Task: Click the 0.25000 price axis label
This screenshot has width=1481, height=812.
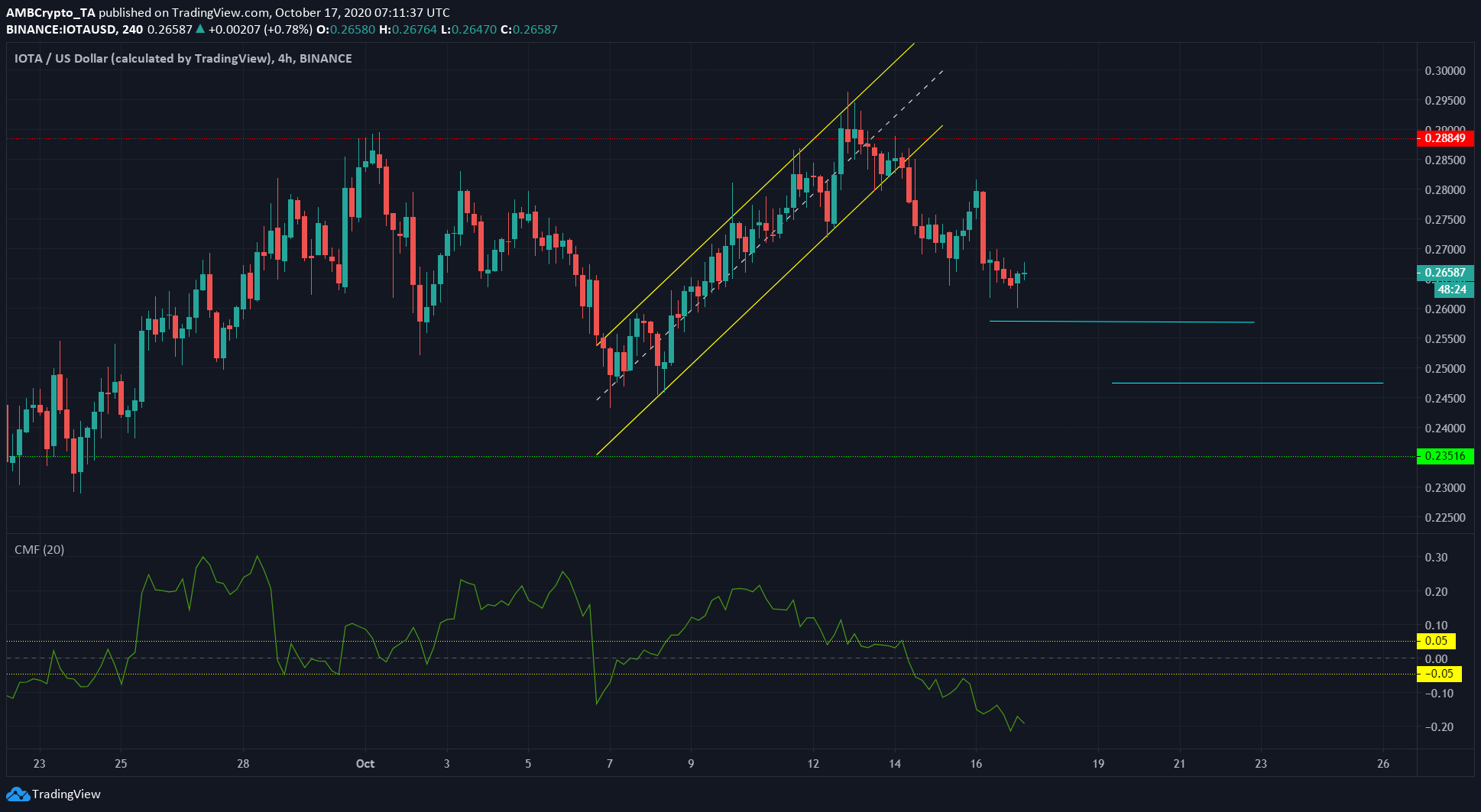Action: click(x=1445, y=369)
